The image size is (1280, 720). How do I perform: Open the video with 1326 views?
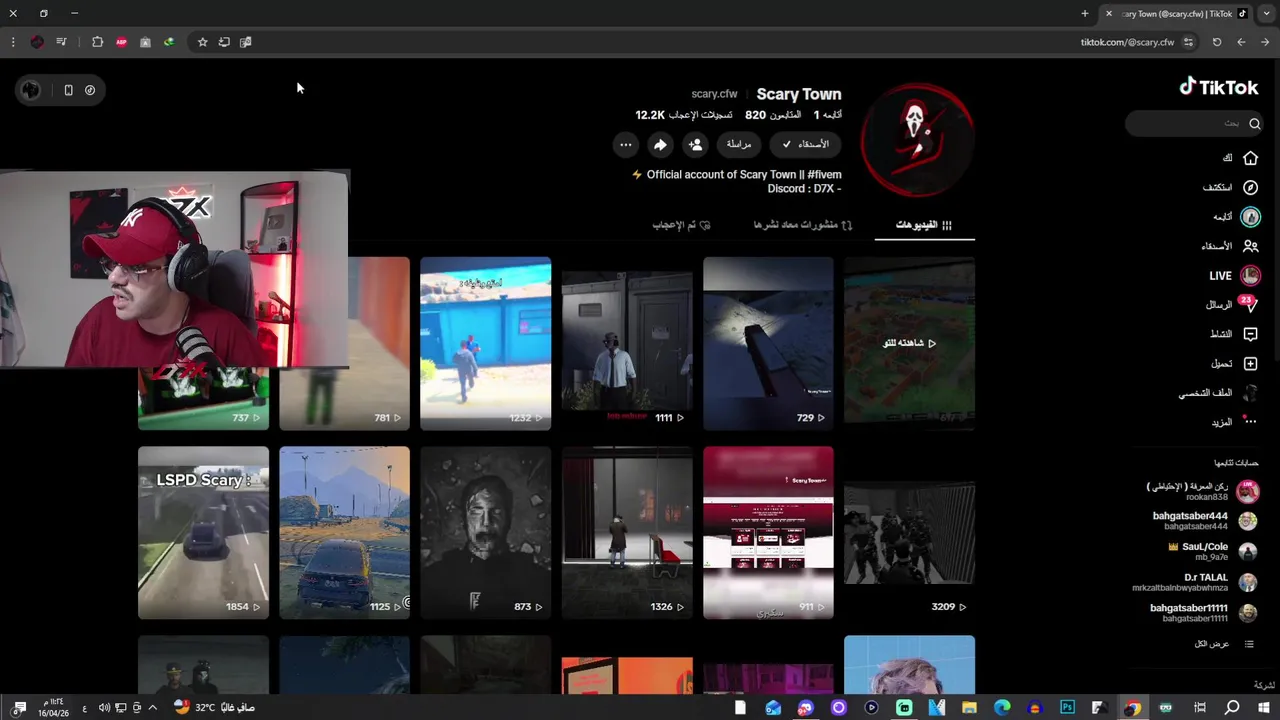[x=627, y=533]
